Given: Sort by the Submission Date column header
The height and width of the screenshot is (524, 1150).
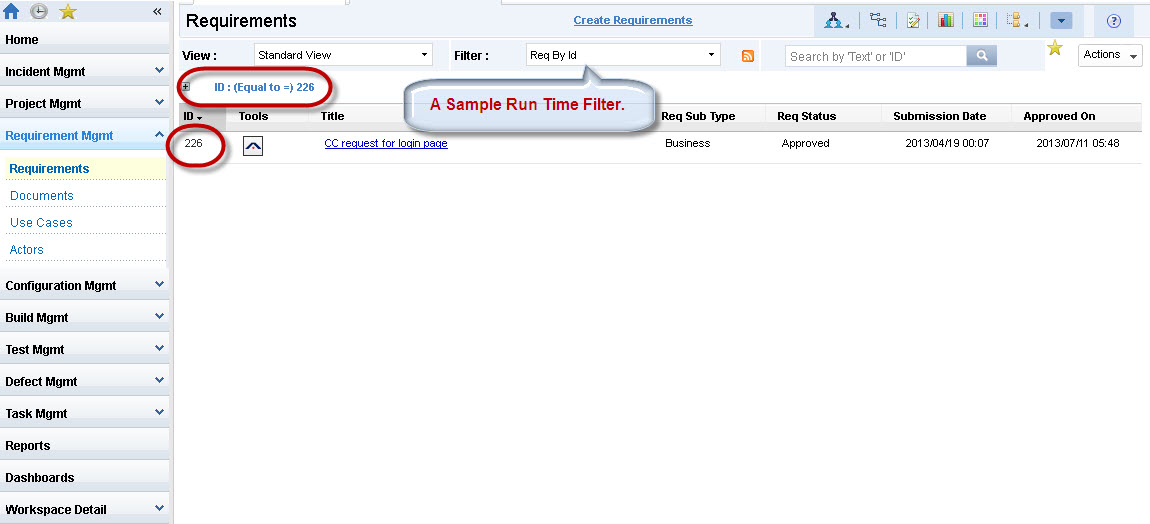Looking at the screenshot, I should coord(940,116).
